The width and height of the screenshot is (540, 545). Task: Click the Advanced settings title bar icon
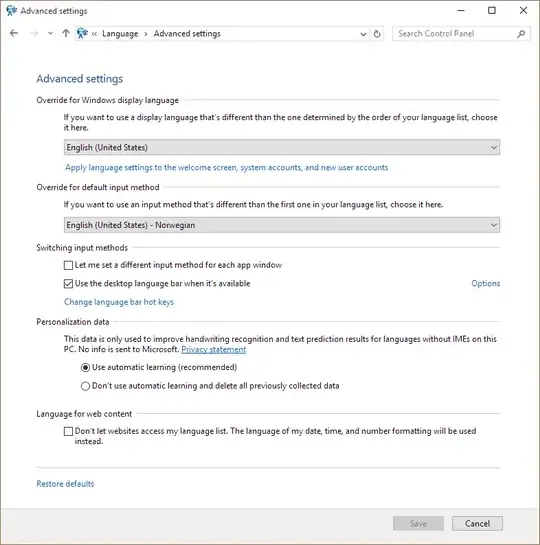[x=11, y=11]
